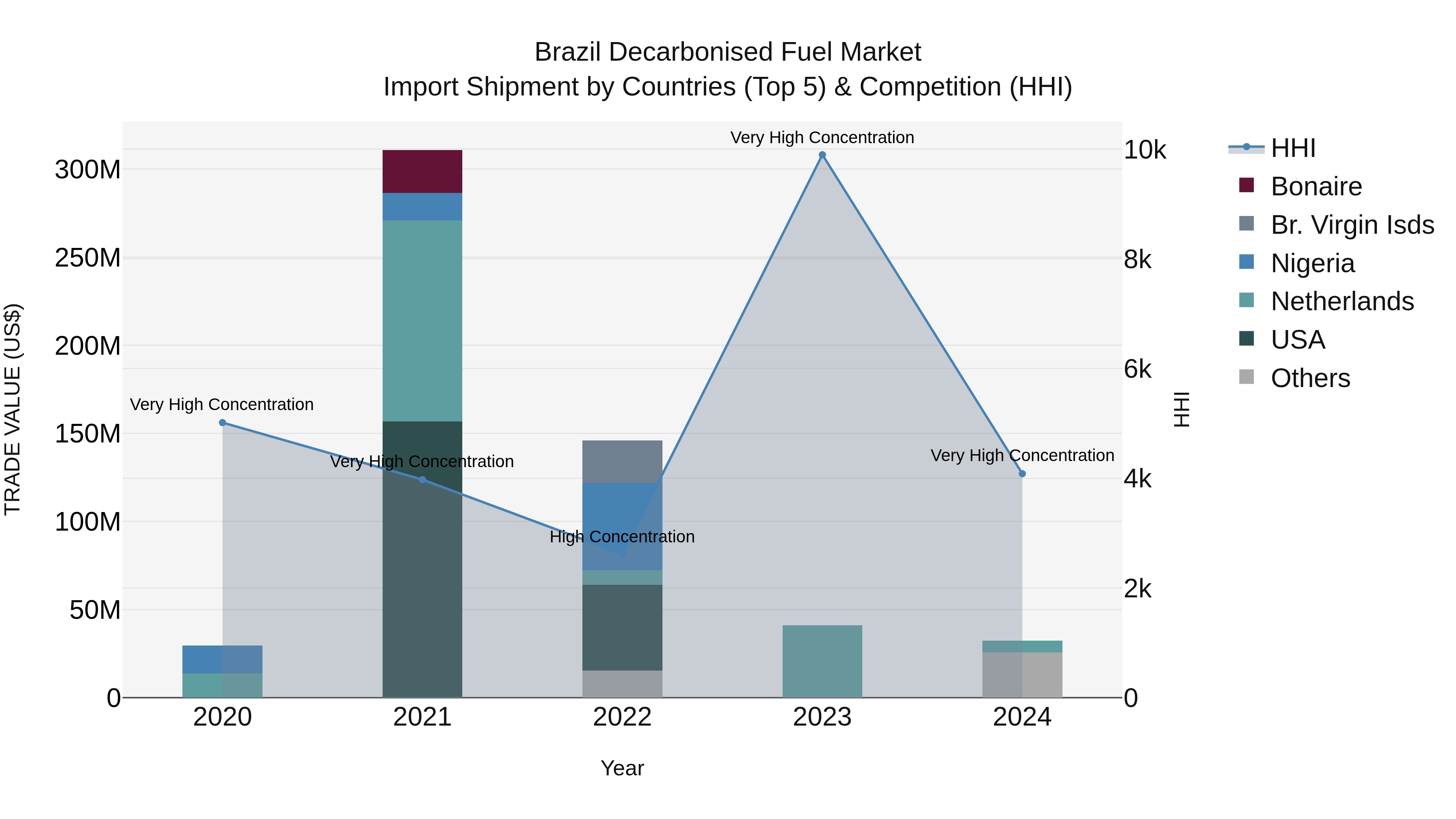Click the 100M y-axis tick label

(88, 522)
